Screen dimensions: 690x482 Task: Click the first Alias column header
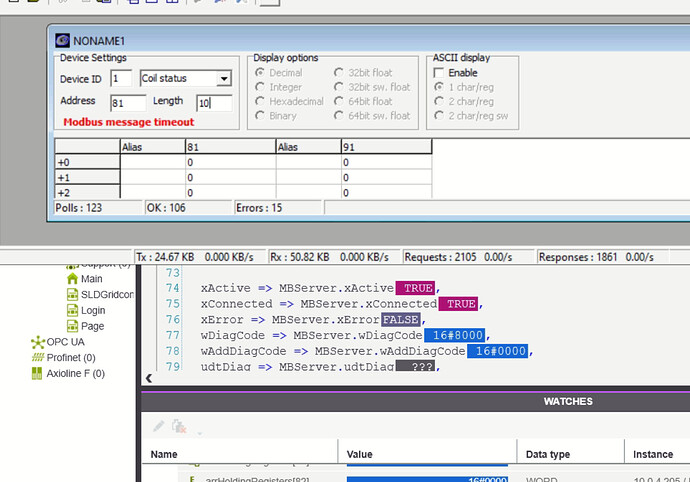point(153,147)
